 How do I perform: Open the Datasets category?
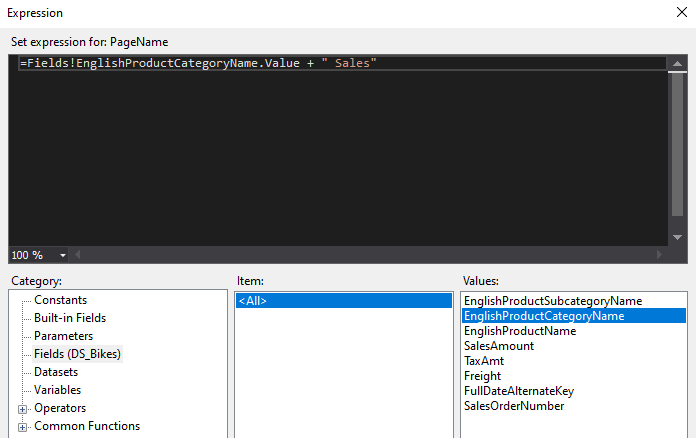(x=56, y=372)
